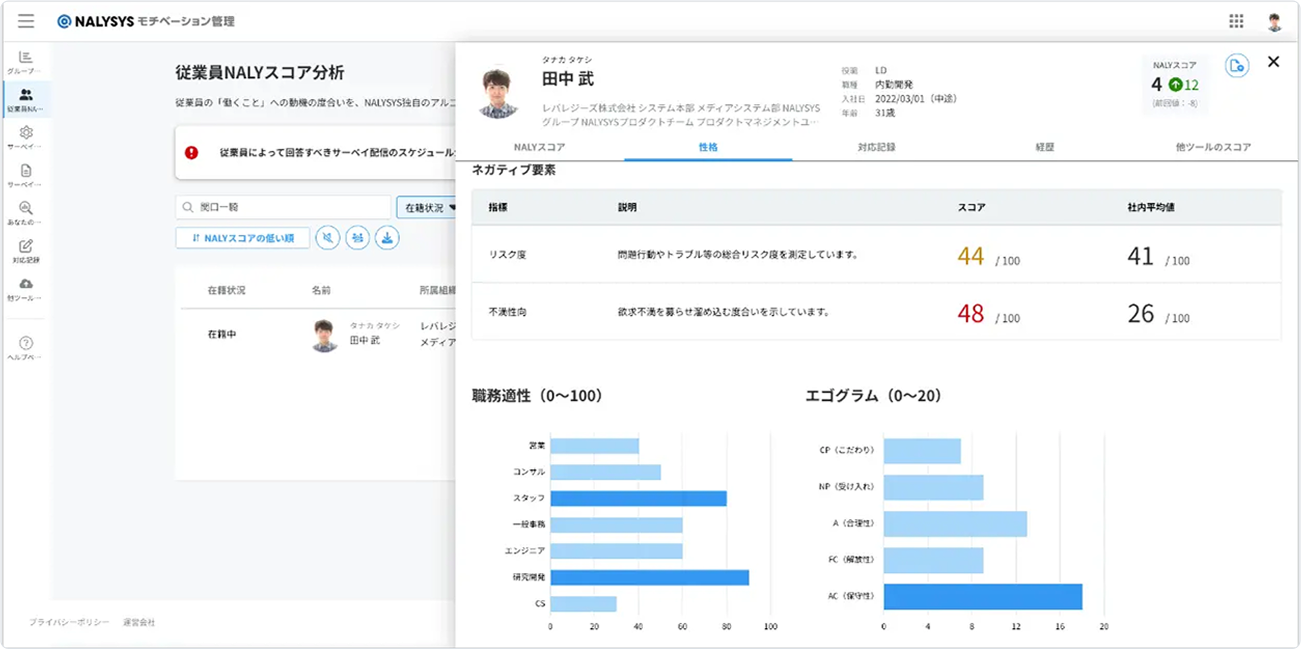Open the hamburger menu
The image size is (1301, 649).
click(x=26, y=21)
